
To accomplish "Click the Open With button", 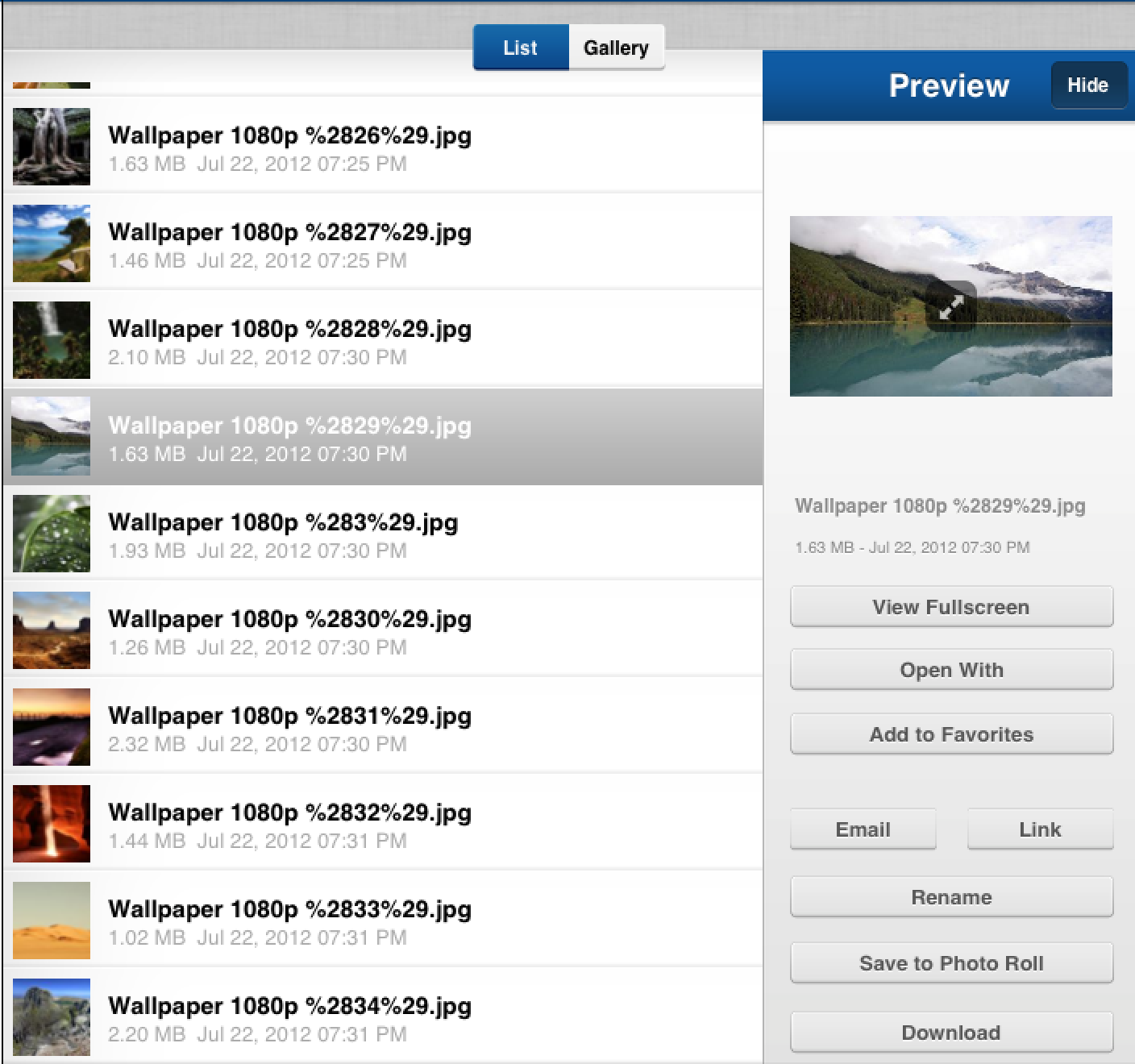I will coord(951,670).
